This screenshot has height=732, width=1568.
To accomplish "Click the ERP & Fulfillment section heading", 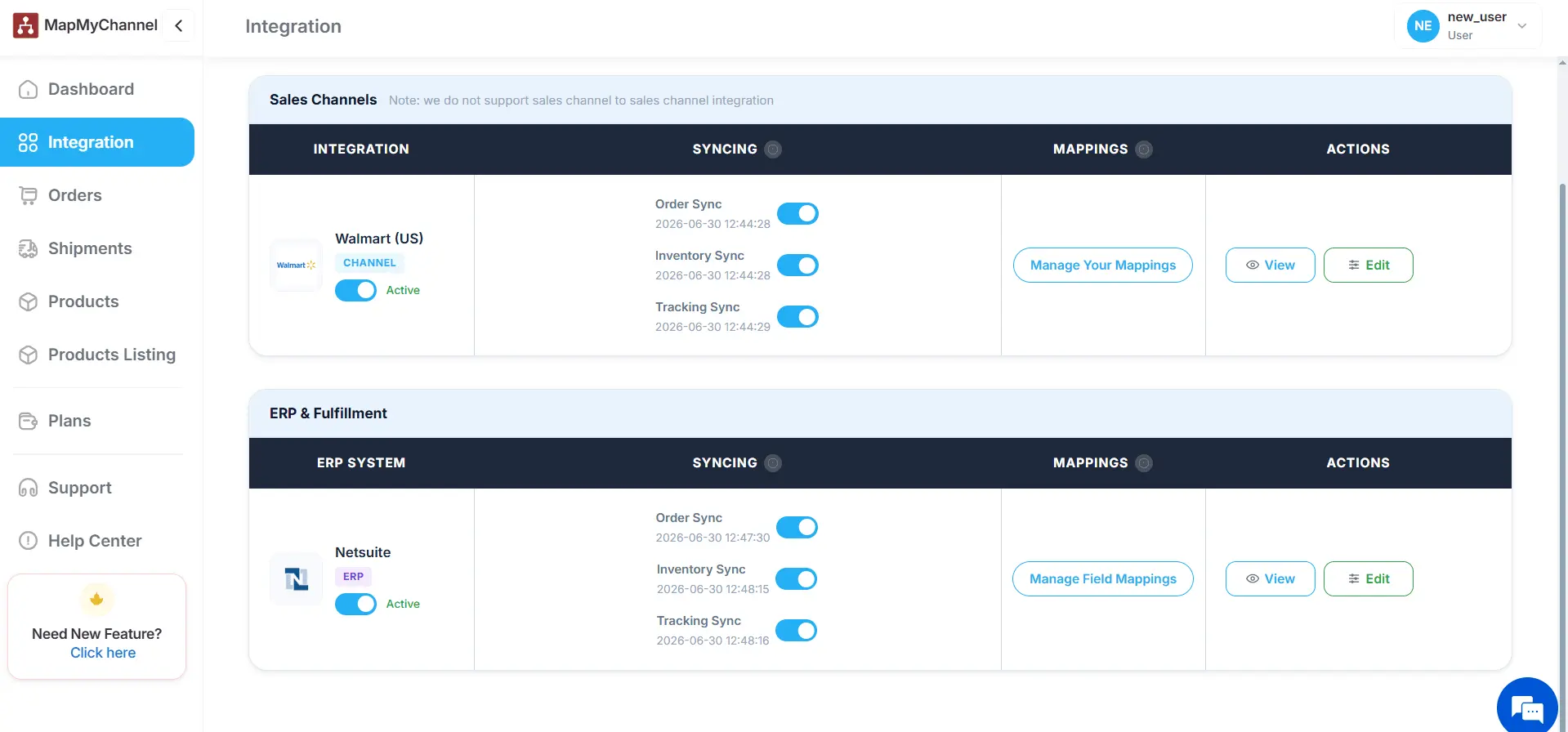I will pos(328,413).
